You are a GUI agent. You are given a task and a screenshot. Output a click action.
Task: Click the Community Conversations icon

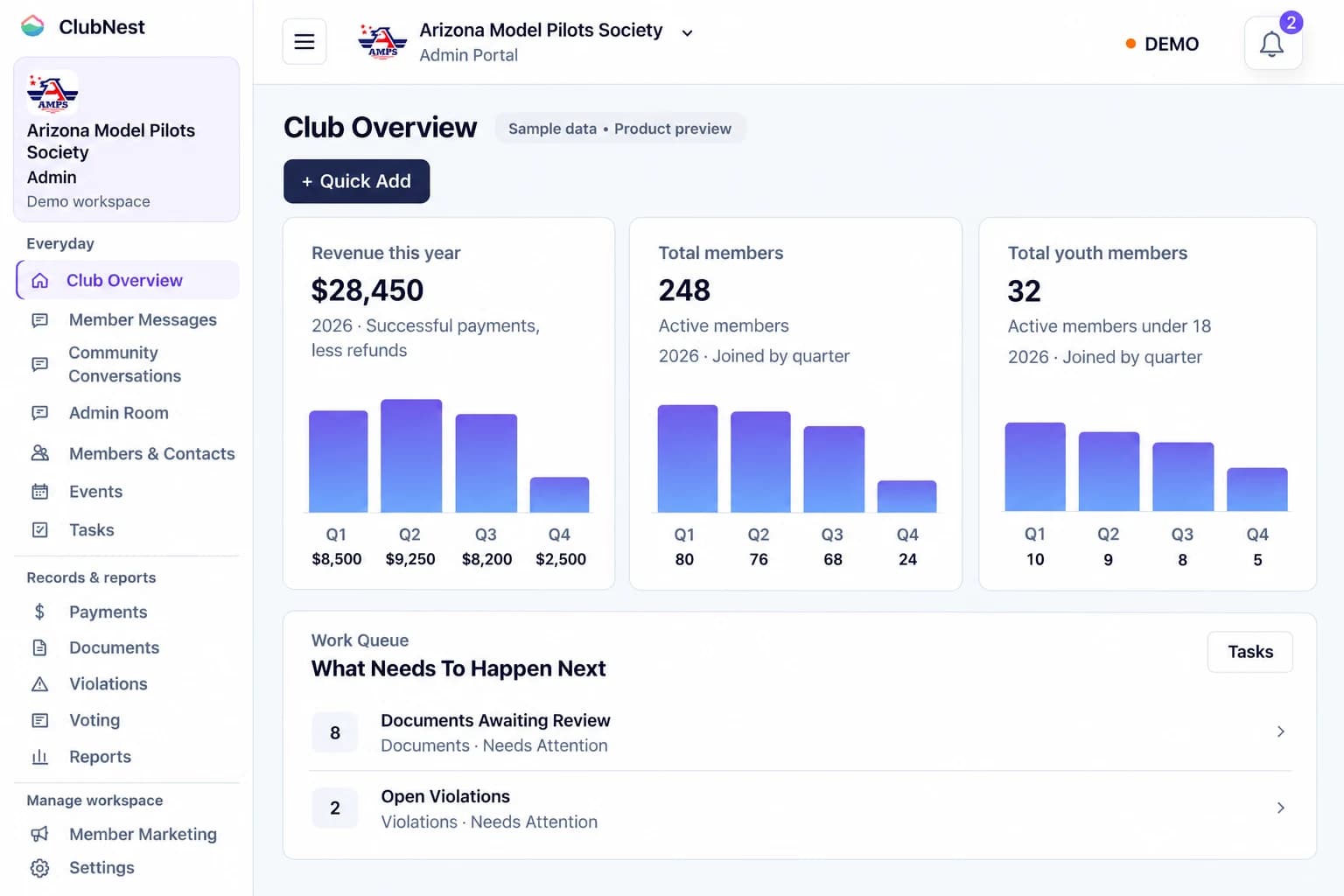(x=40, y=364)
